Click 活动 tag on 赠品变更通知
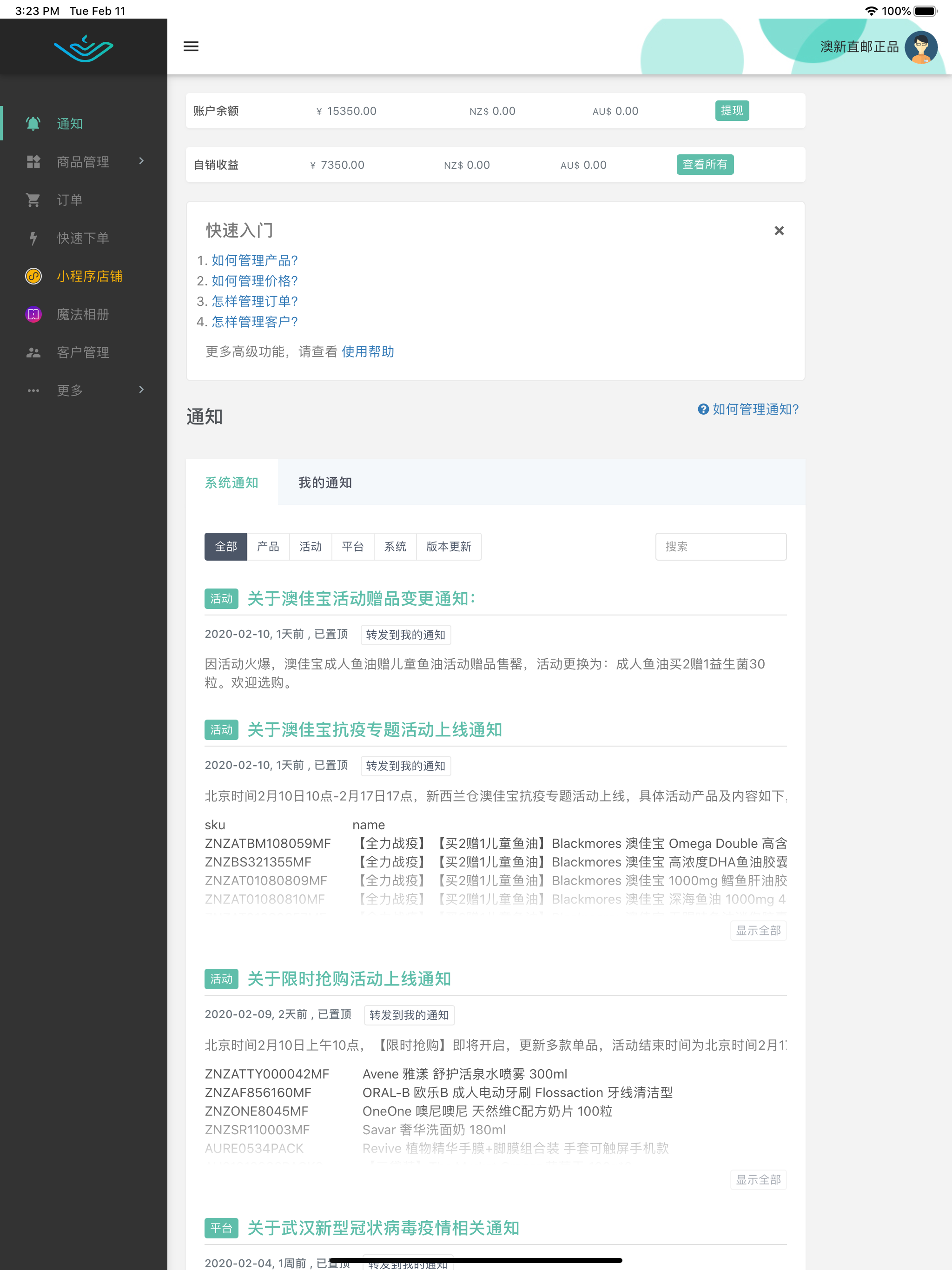952x1270 pixels. [221, 598]
